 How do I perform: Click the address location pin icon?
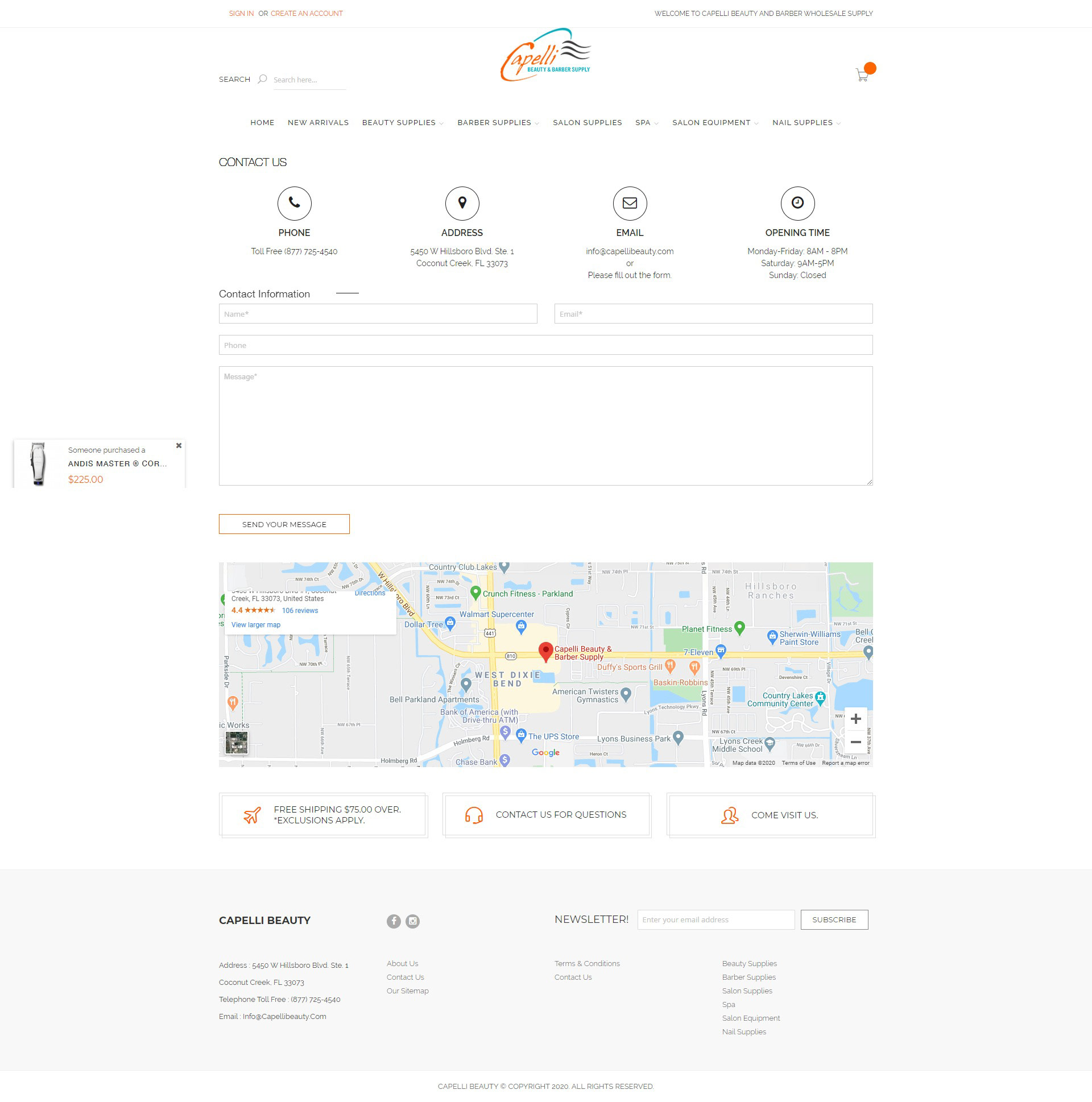point(462,203)
